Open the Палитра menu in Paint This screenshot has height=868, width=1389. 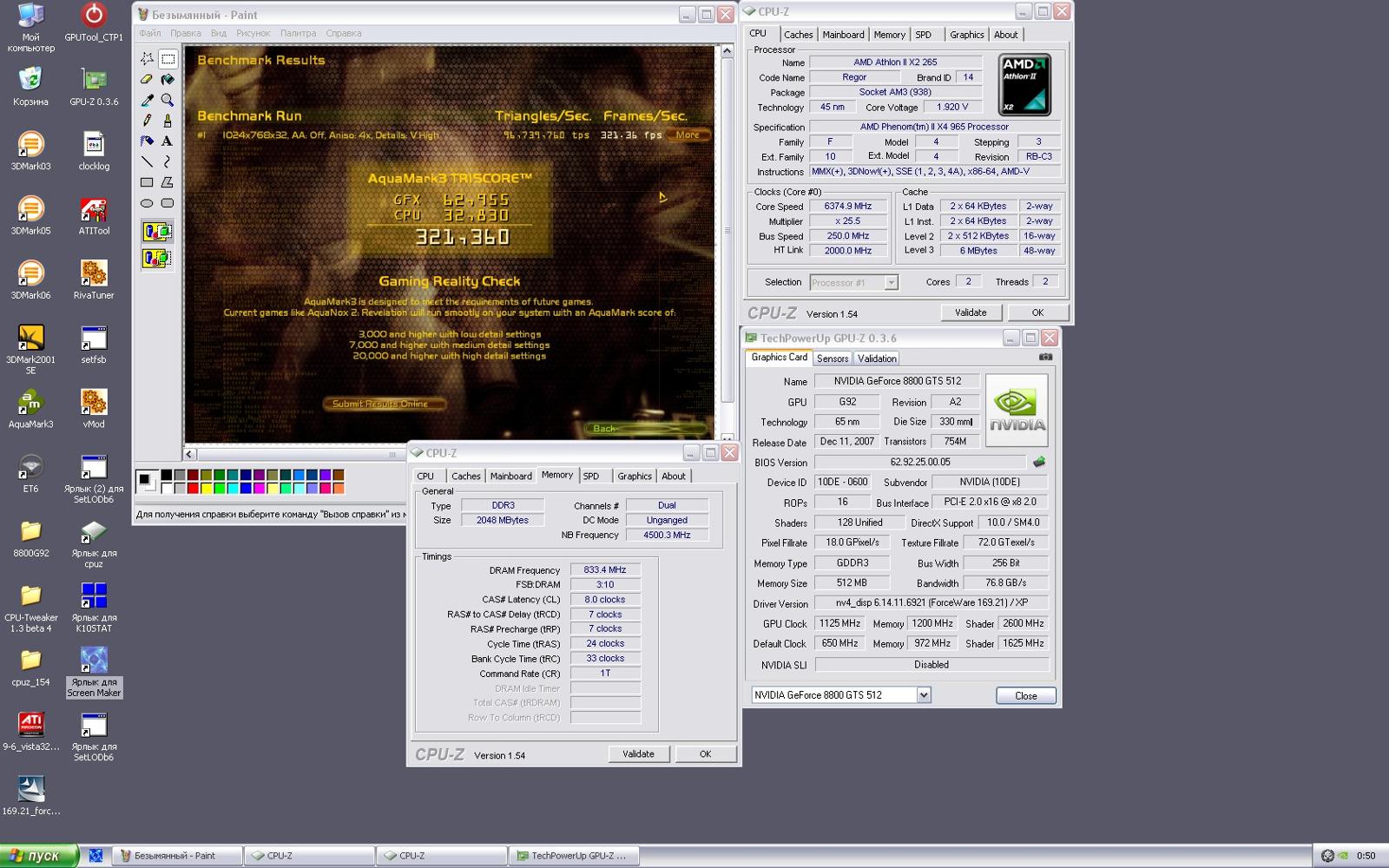pos(298,33)
